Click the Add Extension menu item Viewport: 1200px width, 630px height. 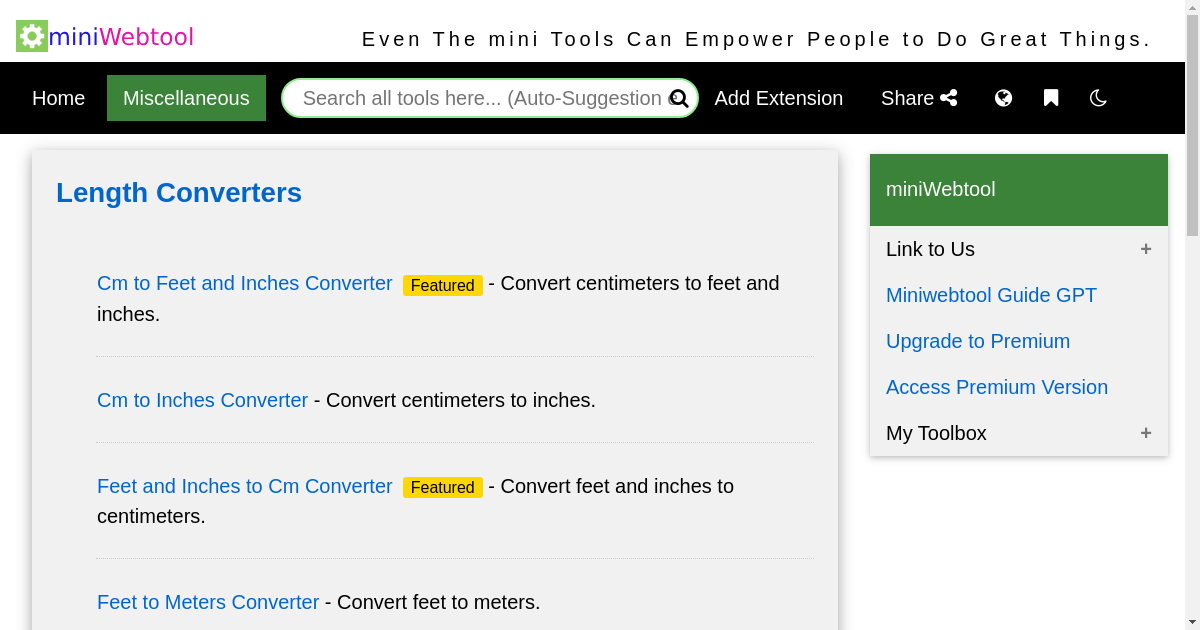(779, 98)
